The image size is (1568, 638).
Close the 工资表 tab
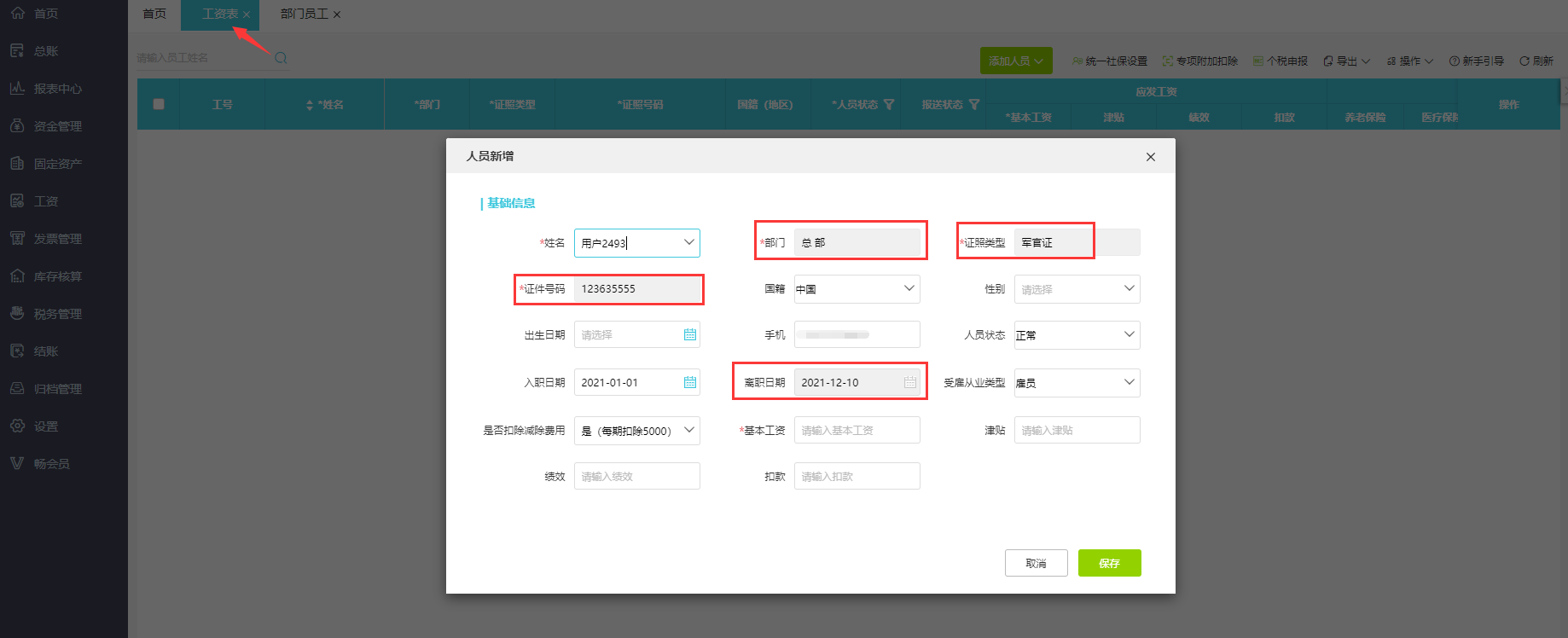click(x=247, y=14)
